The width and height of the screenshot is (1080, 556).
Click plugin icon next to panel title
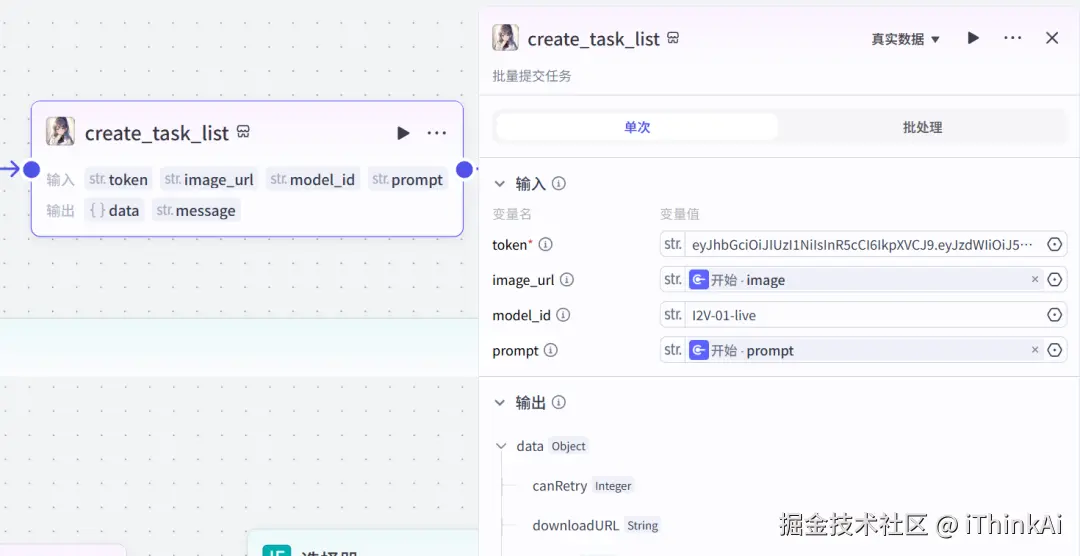click(x=674, y=37)
